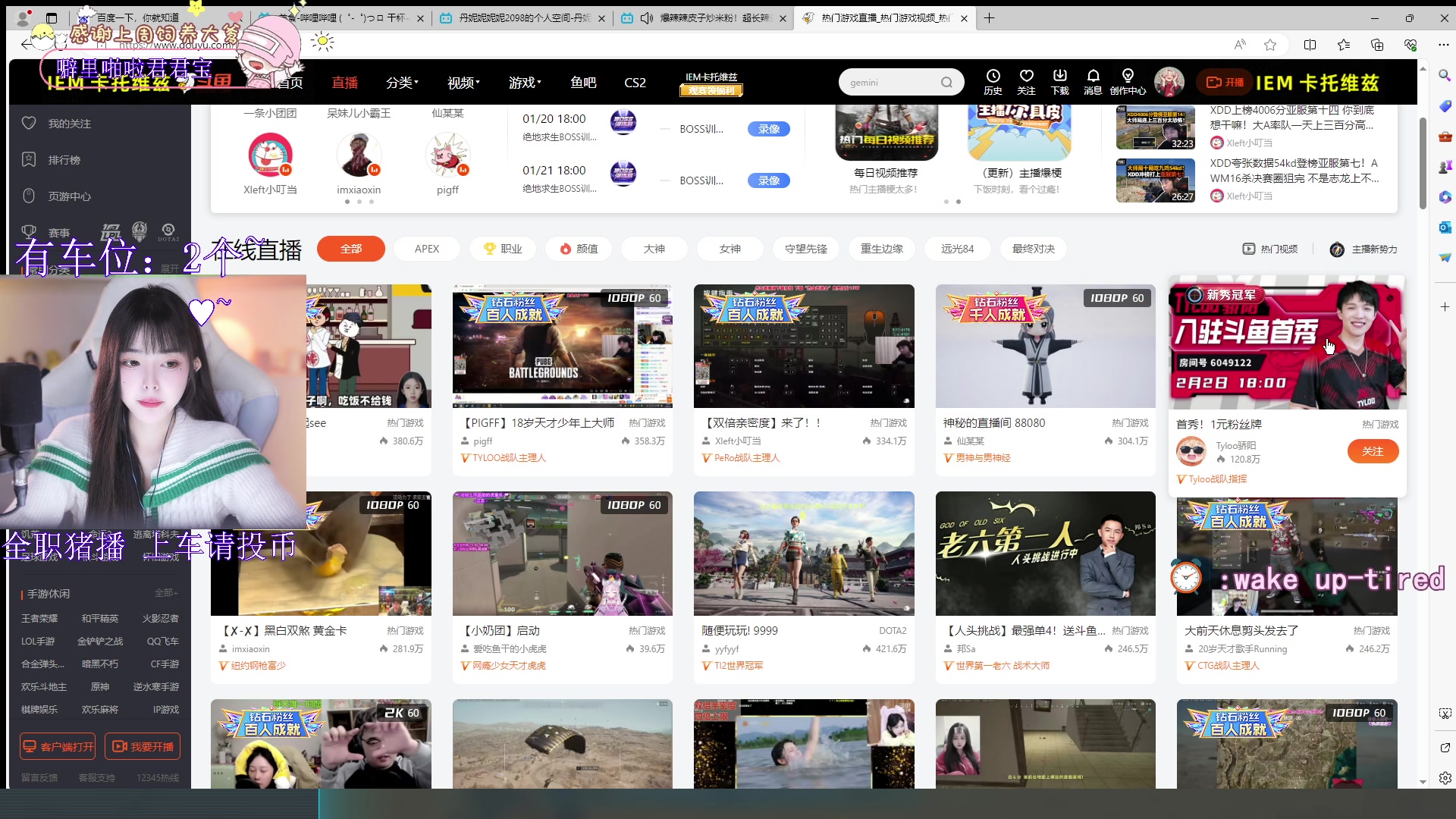Screen dimensions: 1456x819
Task: Toggle the APEX category filter
Action: tap(427, 249)
